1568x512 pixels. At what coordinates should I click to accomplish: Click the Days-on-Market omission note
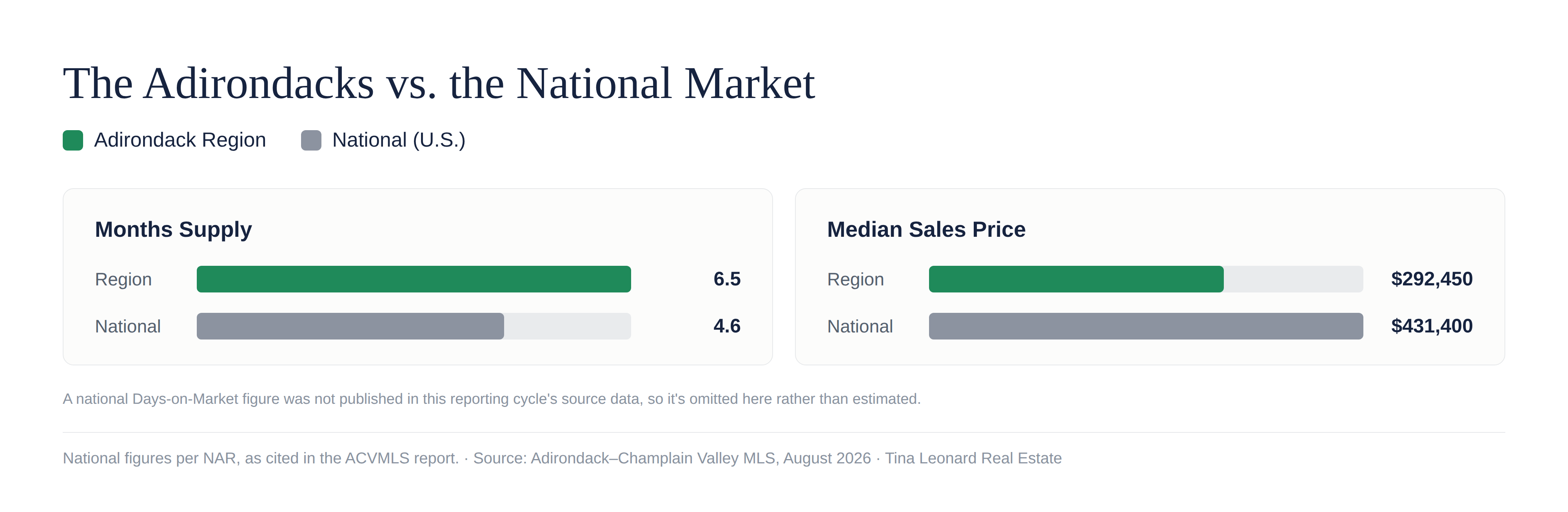click(x=492, y=399)
